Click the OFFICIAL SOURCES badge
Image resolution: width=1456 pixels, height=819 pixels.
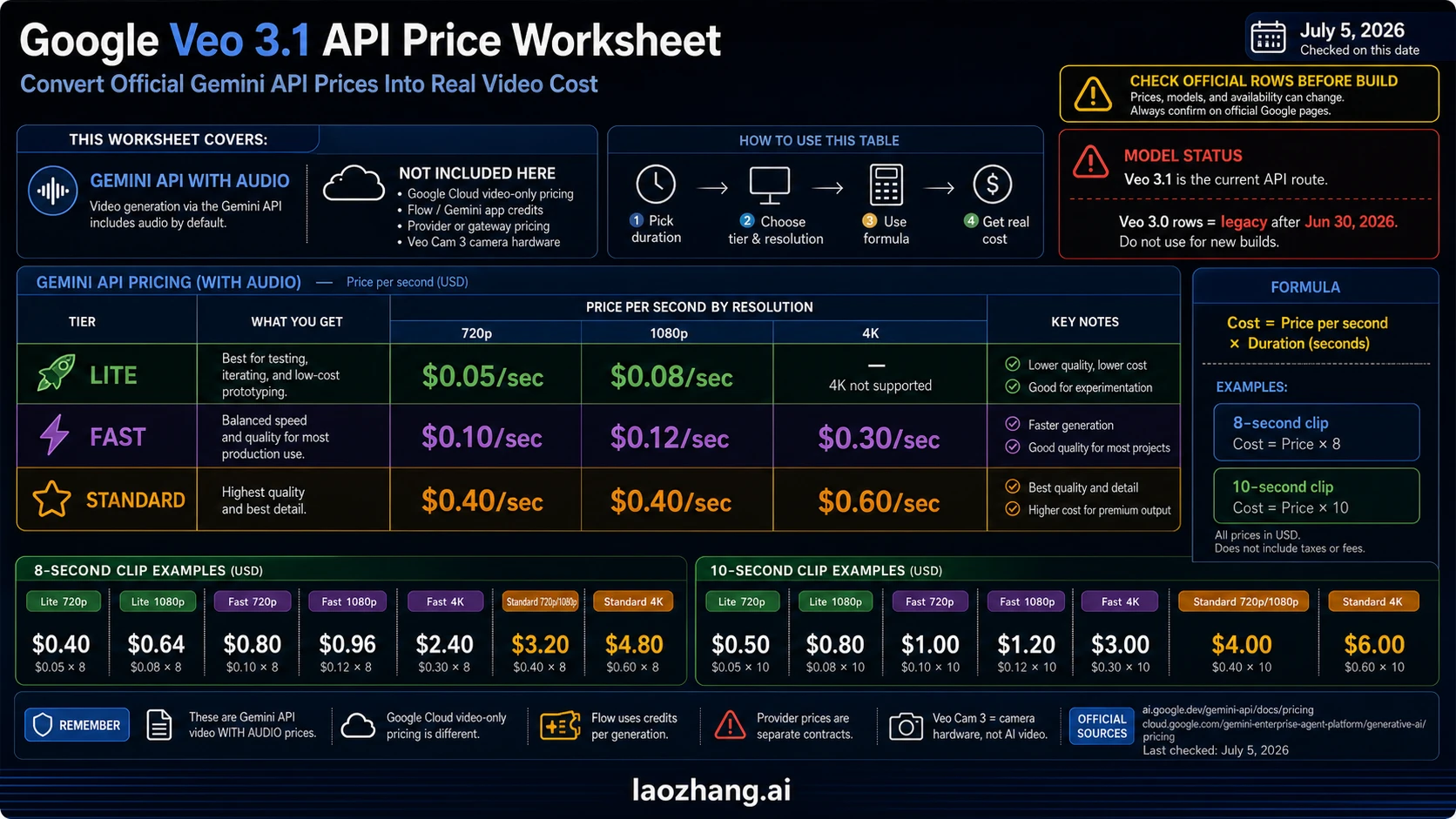(x=1102, y=726)
